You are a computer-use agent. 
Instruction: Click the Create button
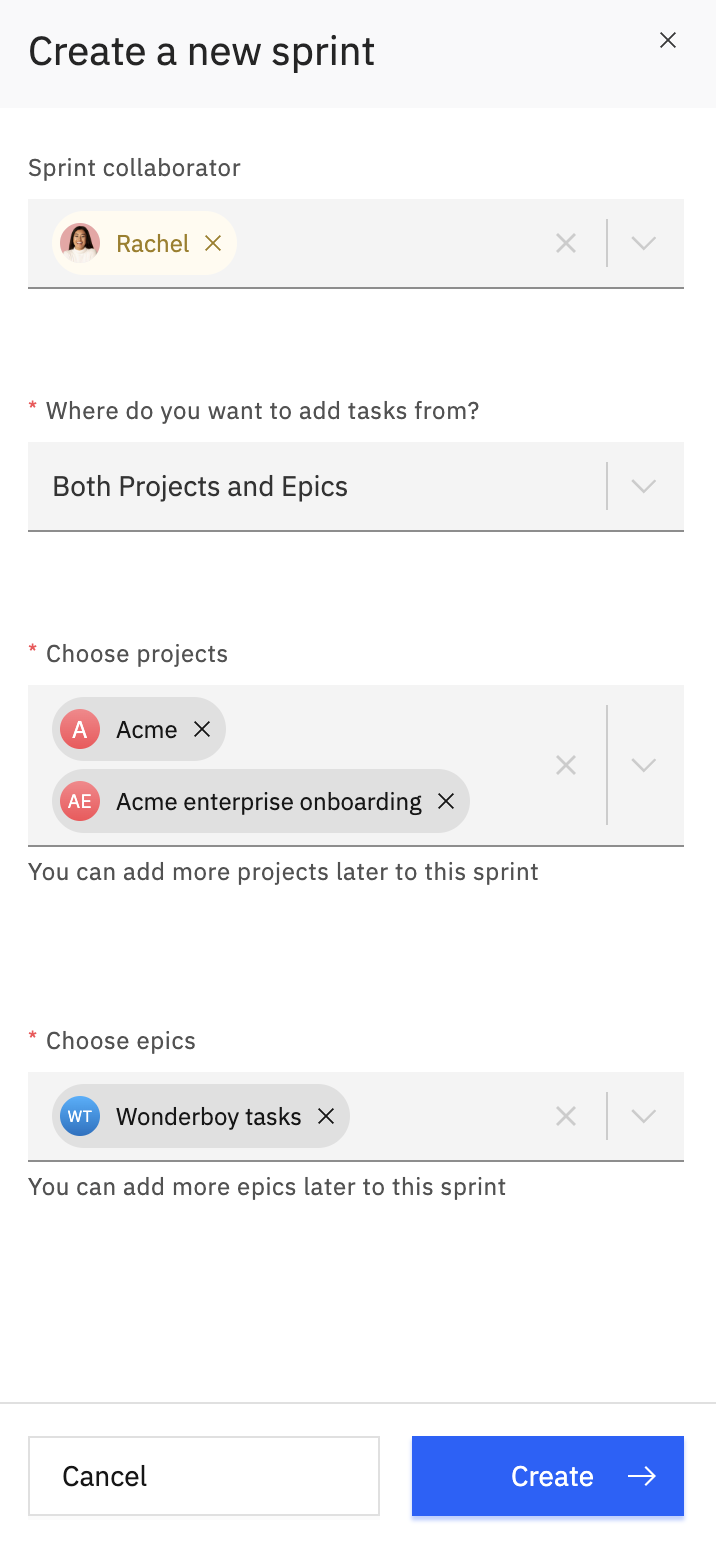(548, 1476)
